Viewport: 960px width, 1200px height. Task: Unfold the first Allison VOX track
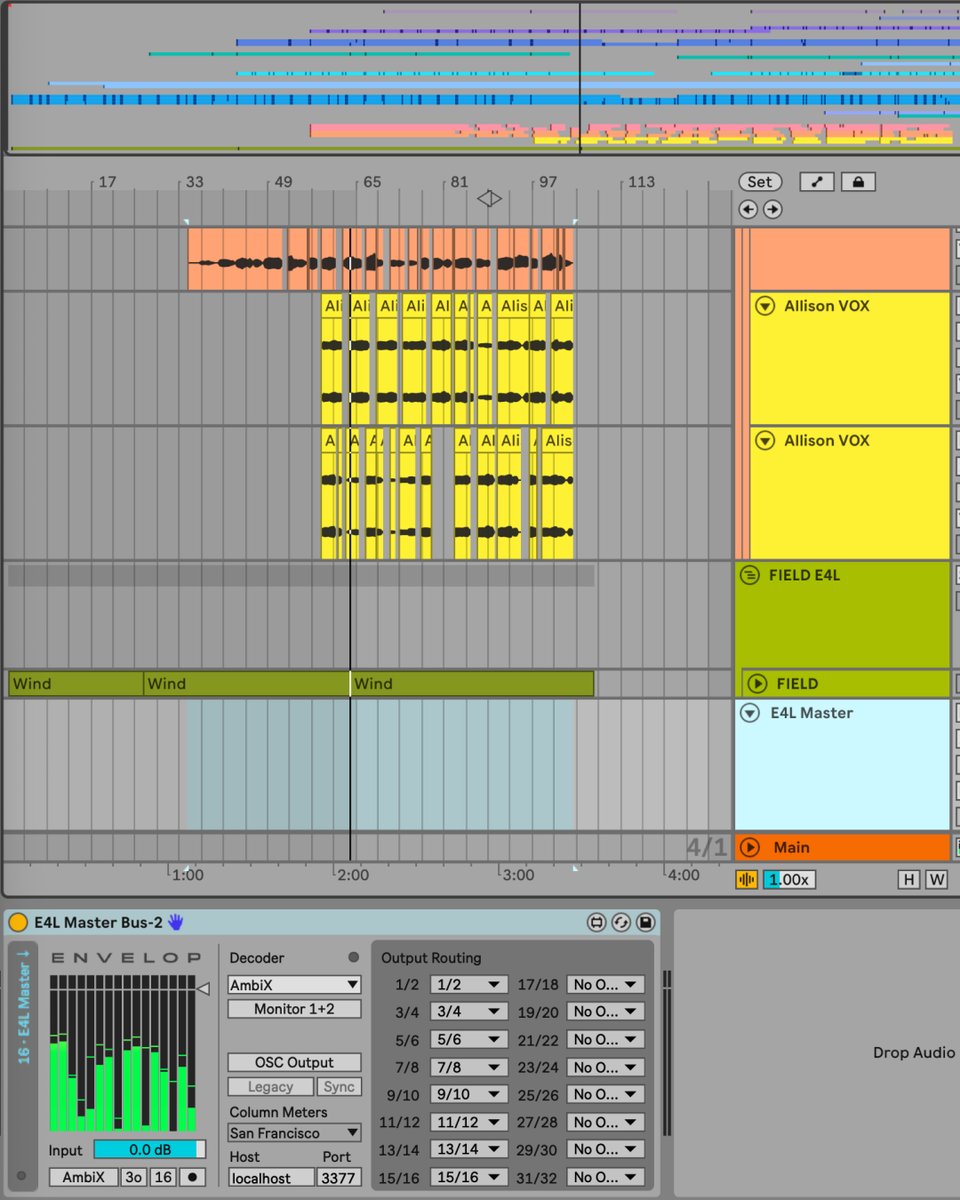[x=765, y=306]
